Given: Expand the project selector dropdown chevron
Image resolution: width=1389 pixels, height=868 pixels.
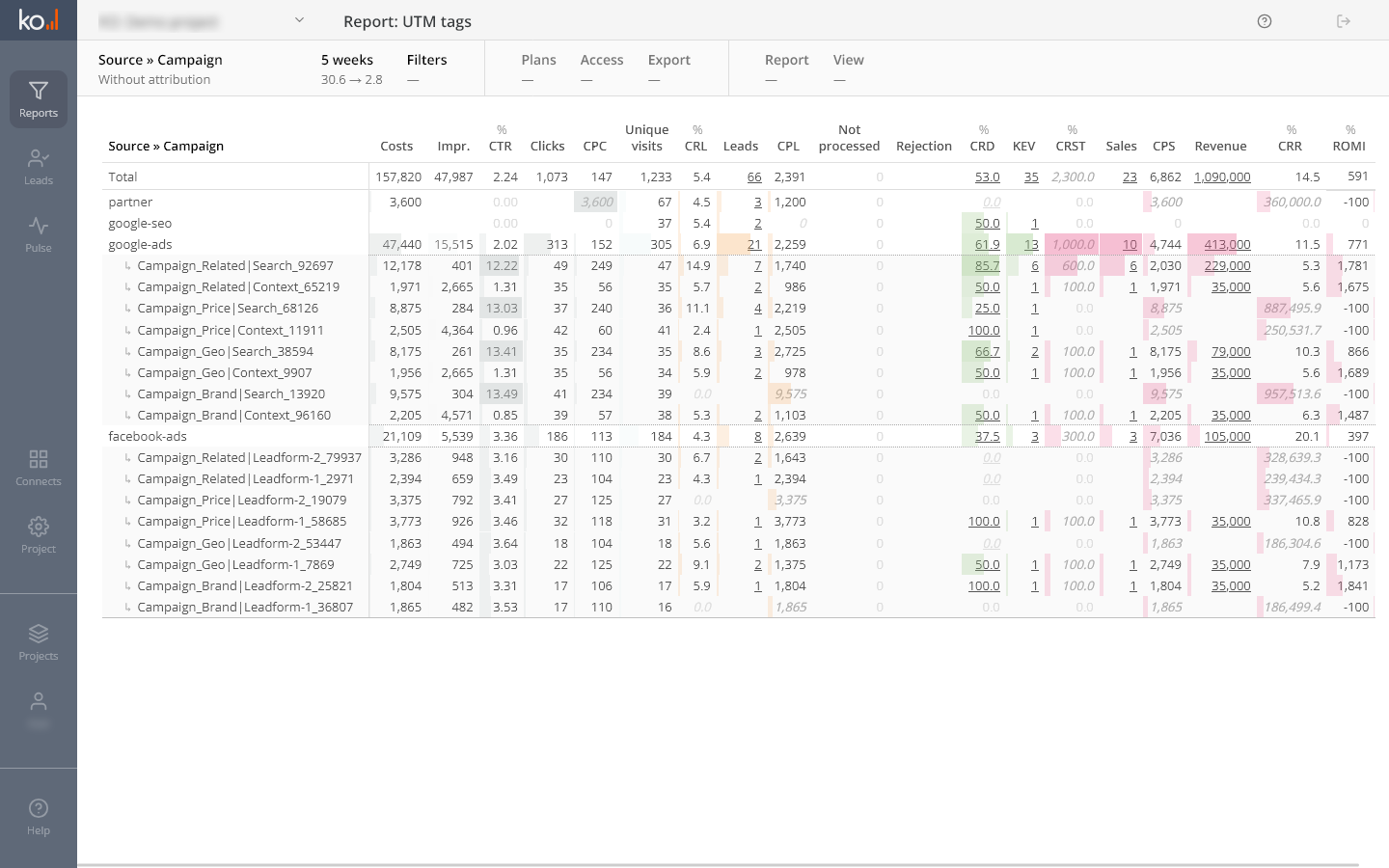Looking at the screenshot, I should pyautogui.click(x=299, y=20).
